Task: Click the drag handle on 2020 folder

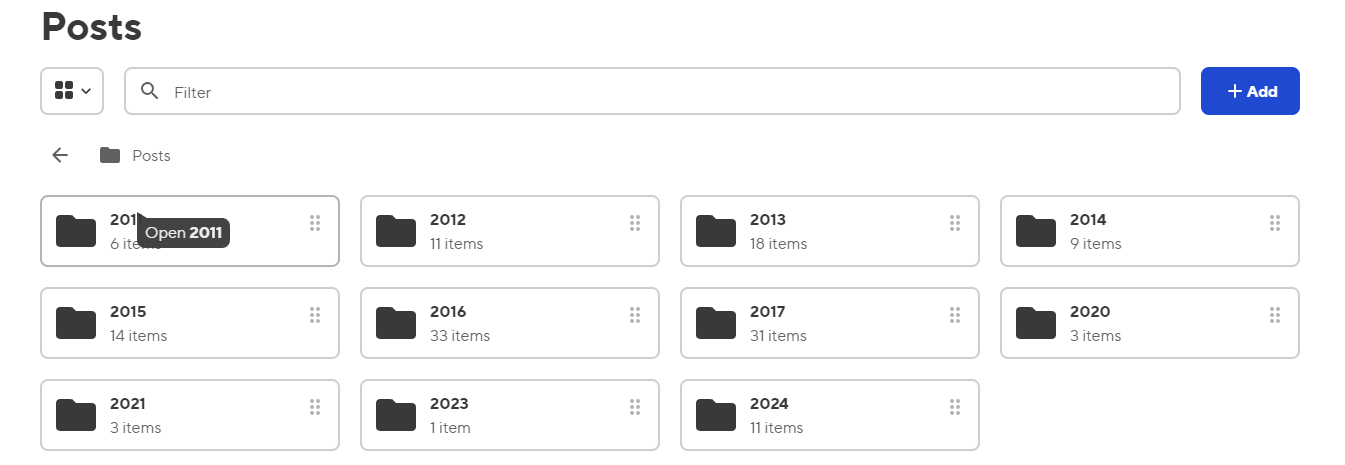Action: [1275, 315]
